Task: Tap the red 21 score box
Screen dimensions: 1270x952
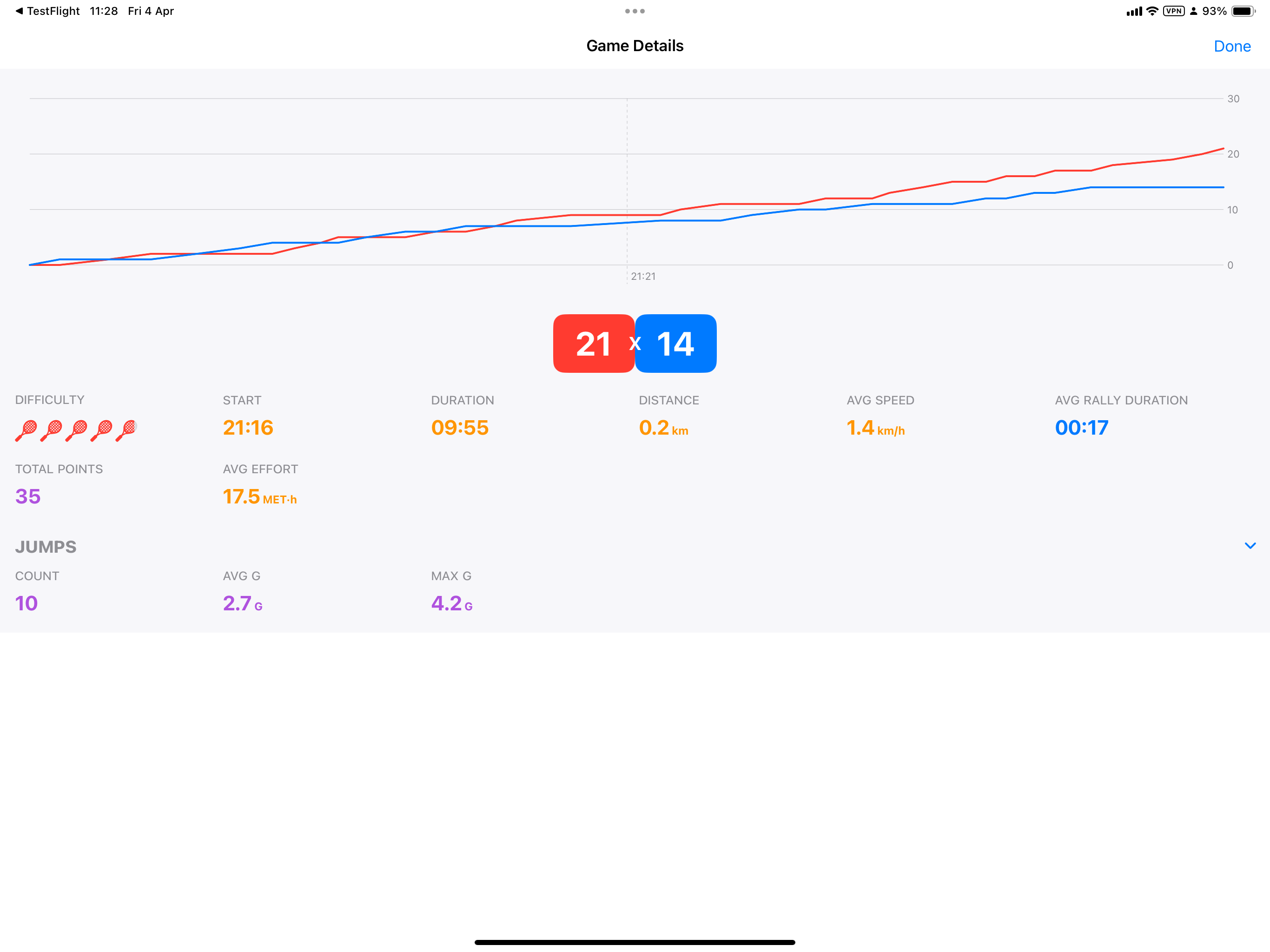Action: pyautogui.click(x=593, y=344)
